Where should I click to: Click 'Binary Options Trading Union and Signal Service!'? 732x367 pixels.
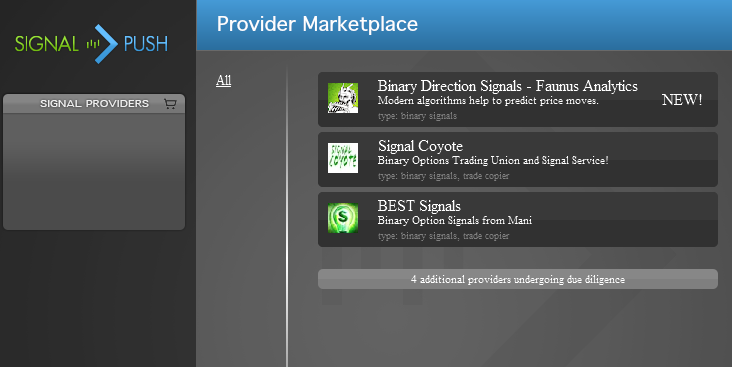(x=493, y=161)
